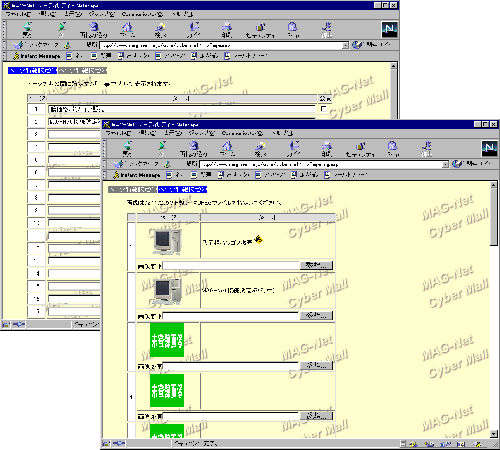Click Search in the back window toolbar

click(x=160, y=30)
